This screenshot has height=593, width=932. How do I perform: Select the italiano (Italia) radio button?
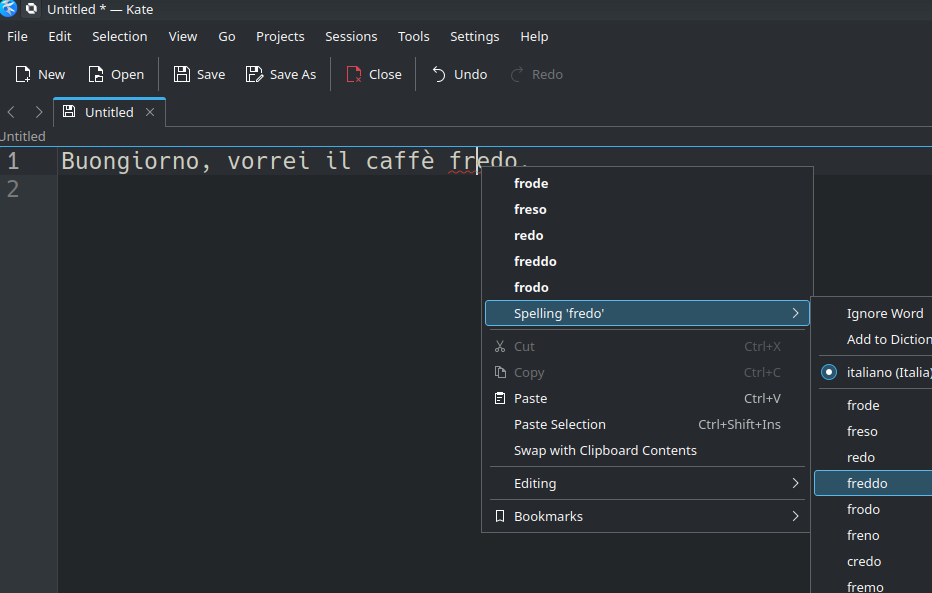(x=829, y=372)
